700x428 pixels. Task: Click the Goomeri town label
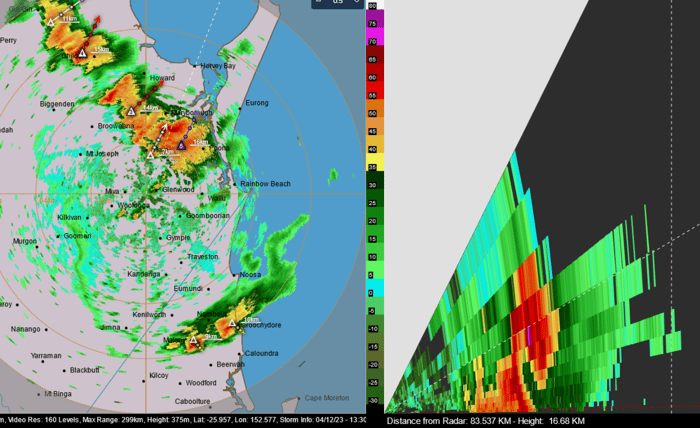tap(78, 236)
